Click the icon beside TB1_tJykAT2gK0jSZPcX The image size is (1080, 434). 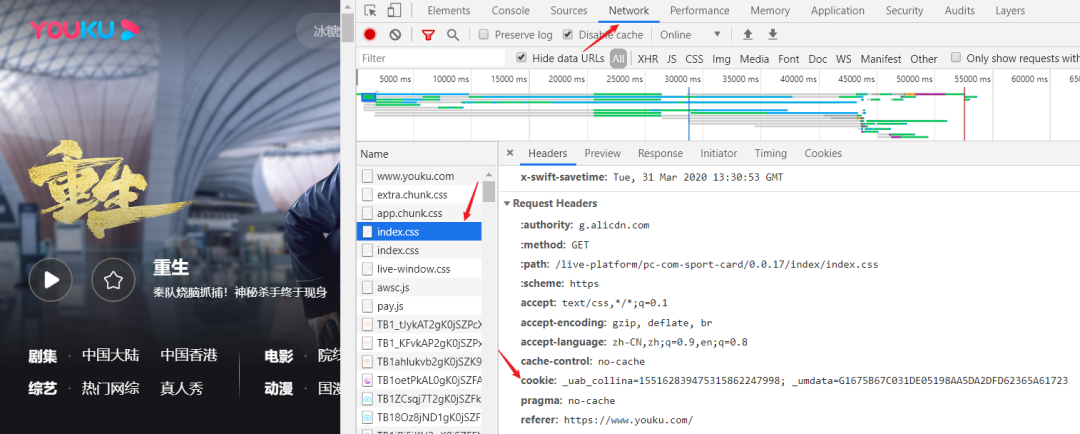367,324
